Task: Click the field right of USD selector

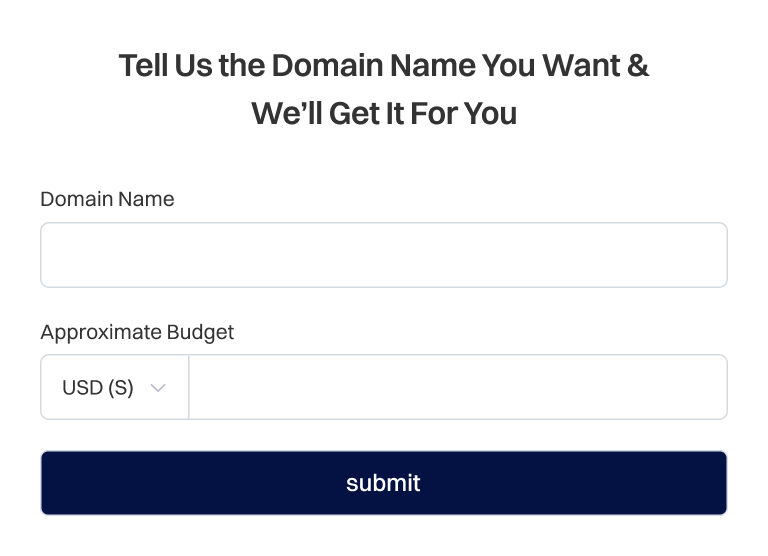Action: pyautogui.click(x=457, y=388)
